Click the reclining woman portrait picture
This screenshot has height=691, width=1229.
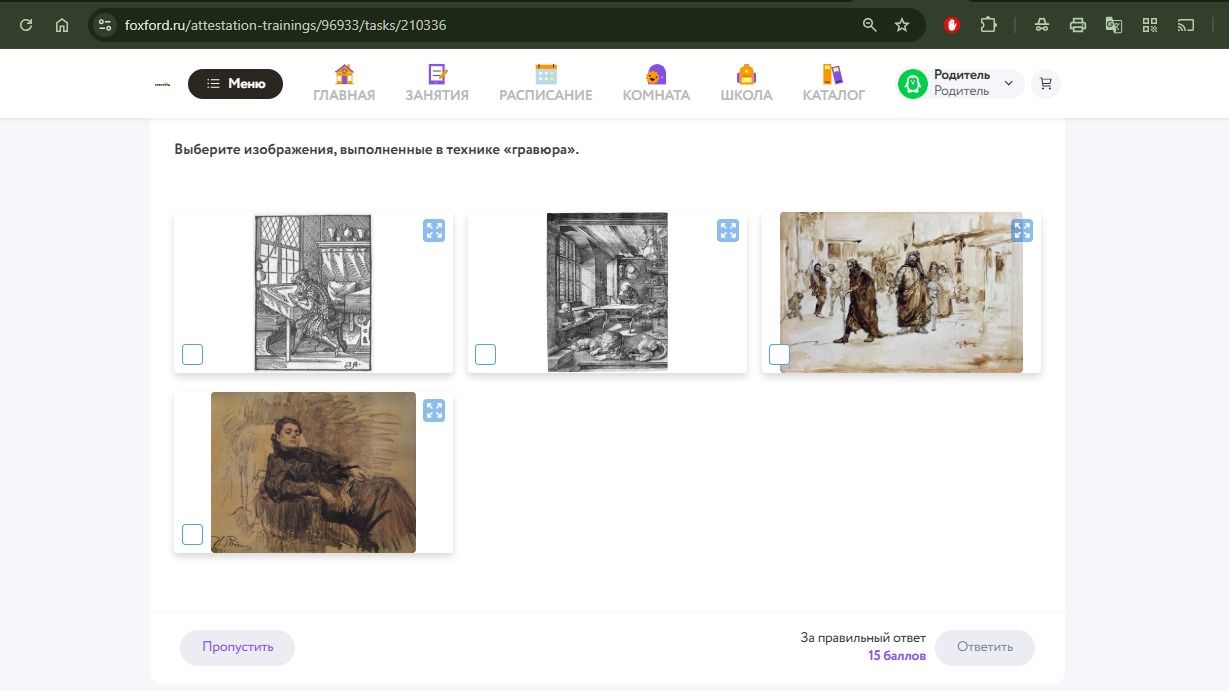[313, 472]
